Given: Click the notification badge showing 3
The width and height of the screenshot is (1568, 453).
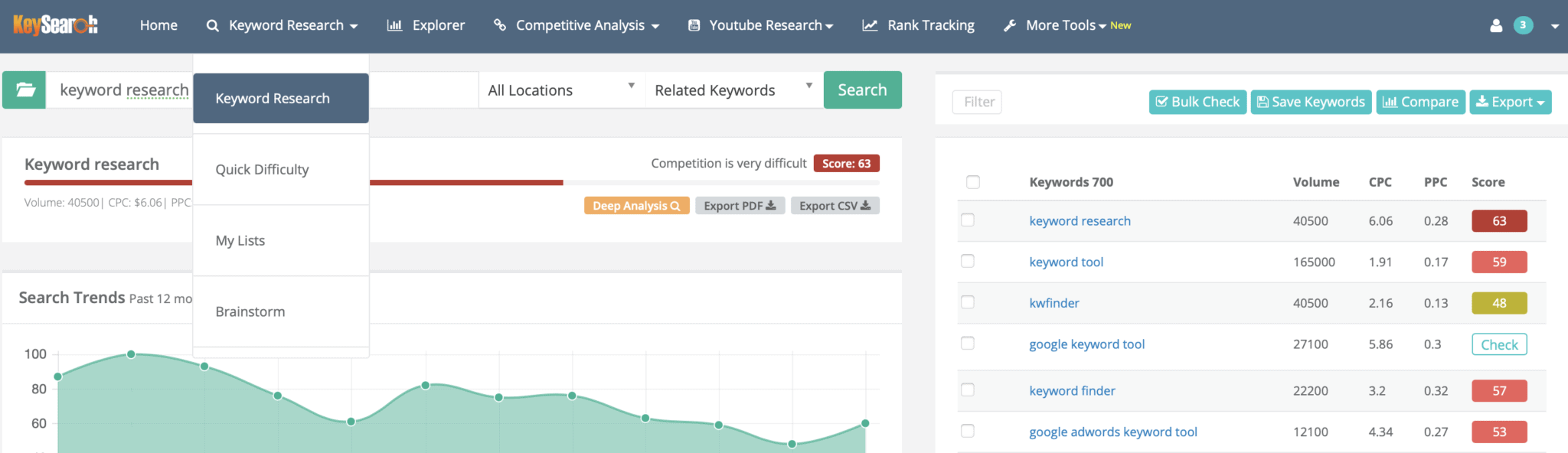Looking at the screenshot, I should coord(1523,25).
